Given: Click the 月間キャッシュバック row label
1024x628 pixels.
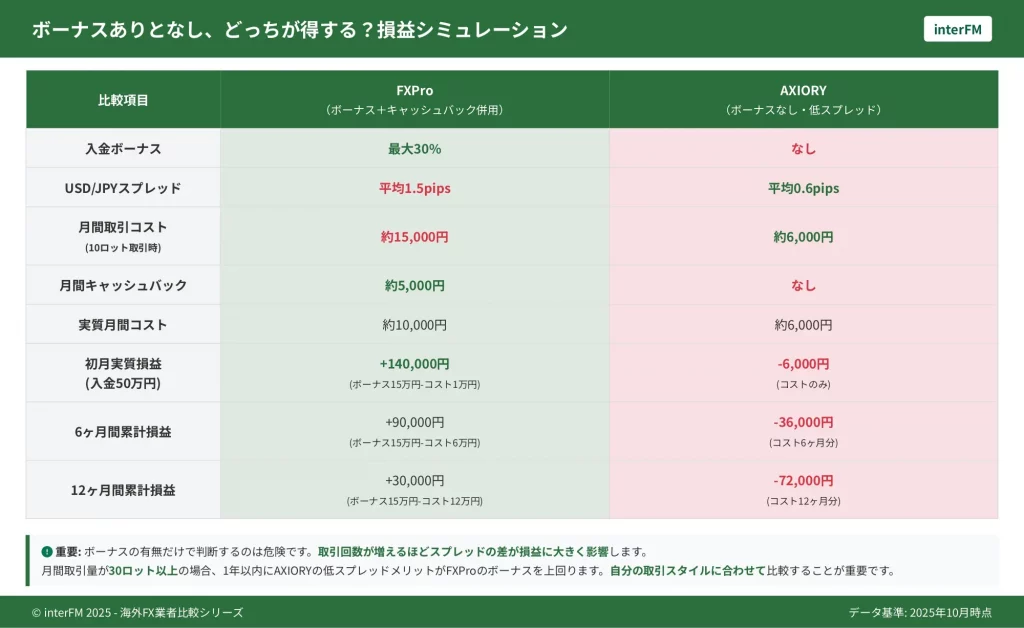Looking at the screenshot, I should coord(123,285).
